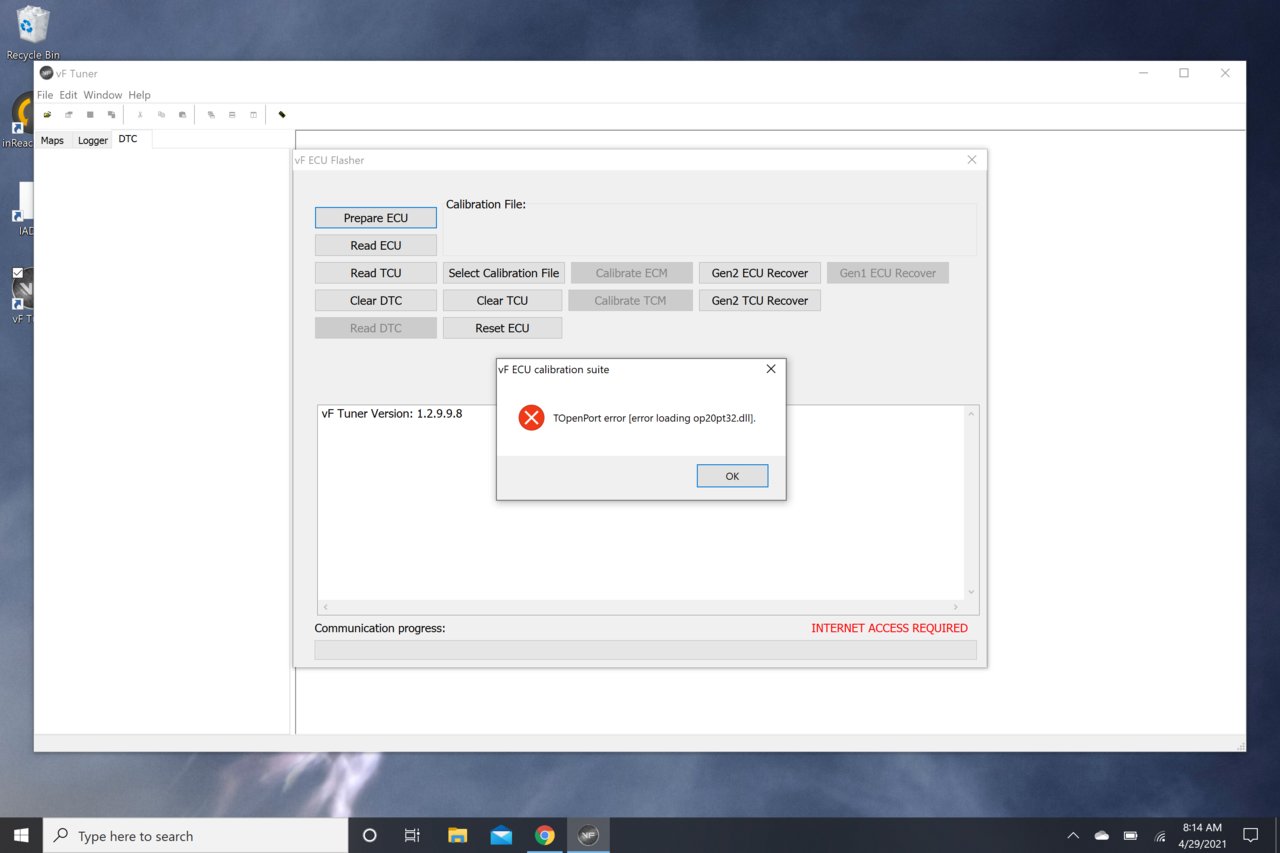Click the Prepare ECU button

pos(376,218)
